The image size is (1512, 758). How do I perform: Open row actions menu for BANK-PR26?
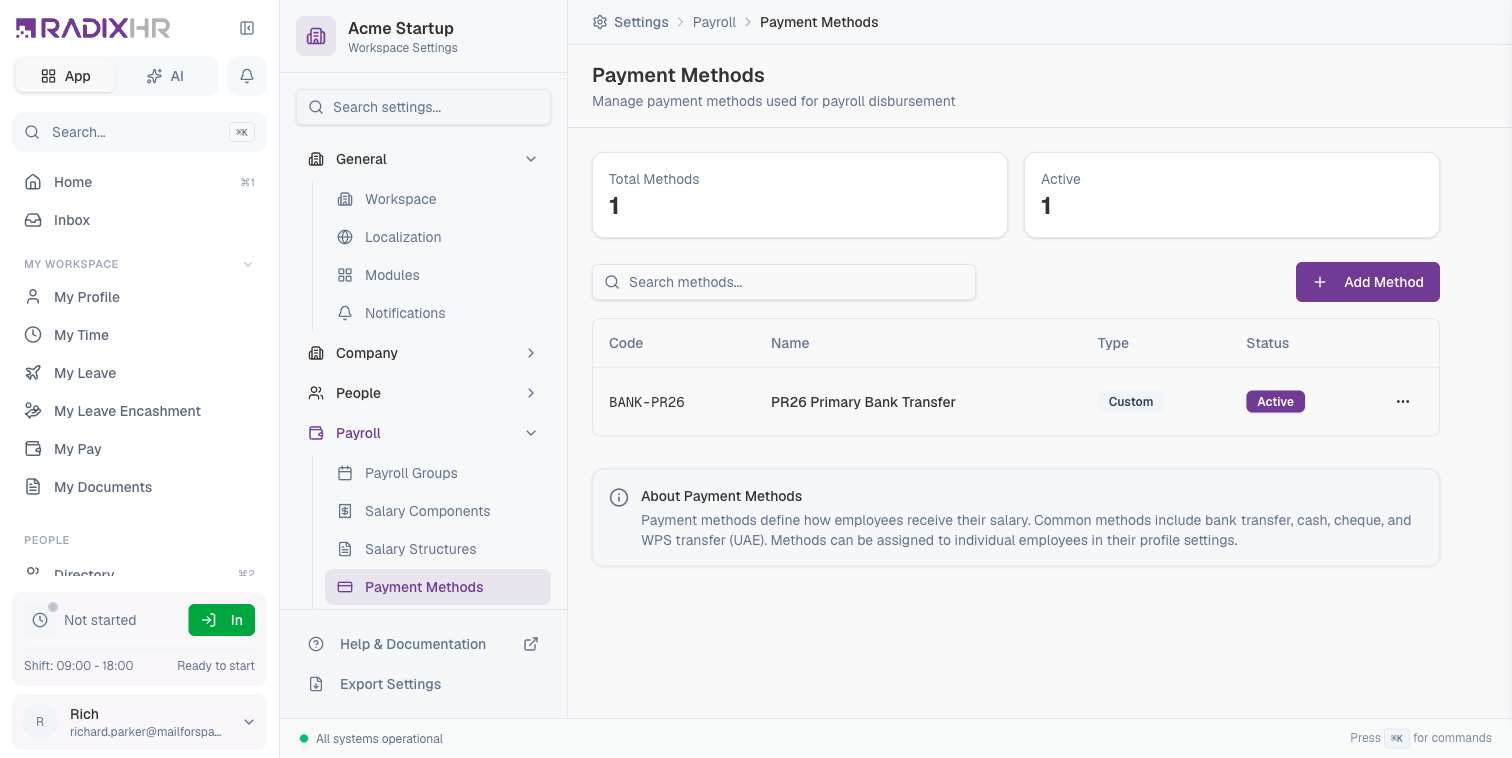pyautogui.click(x=1403, y=402)
